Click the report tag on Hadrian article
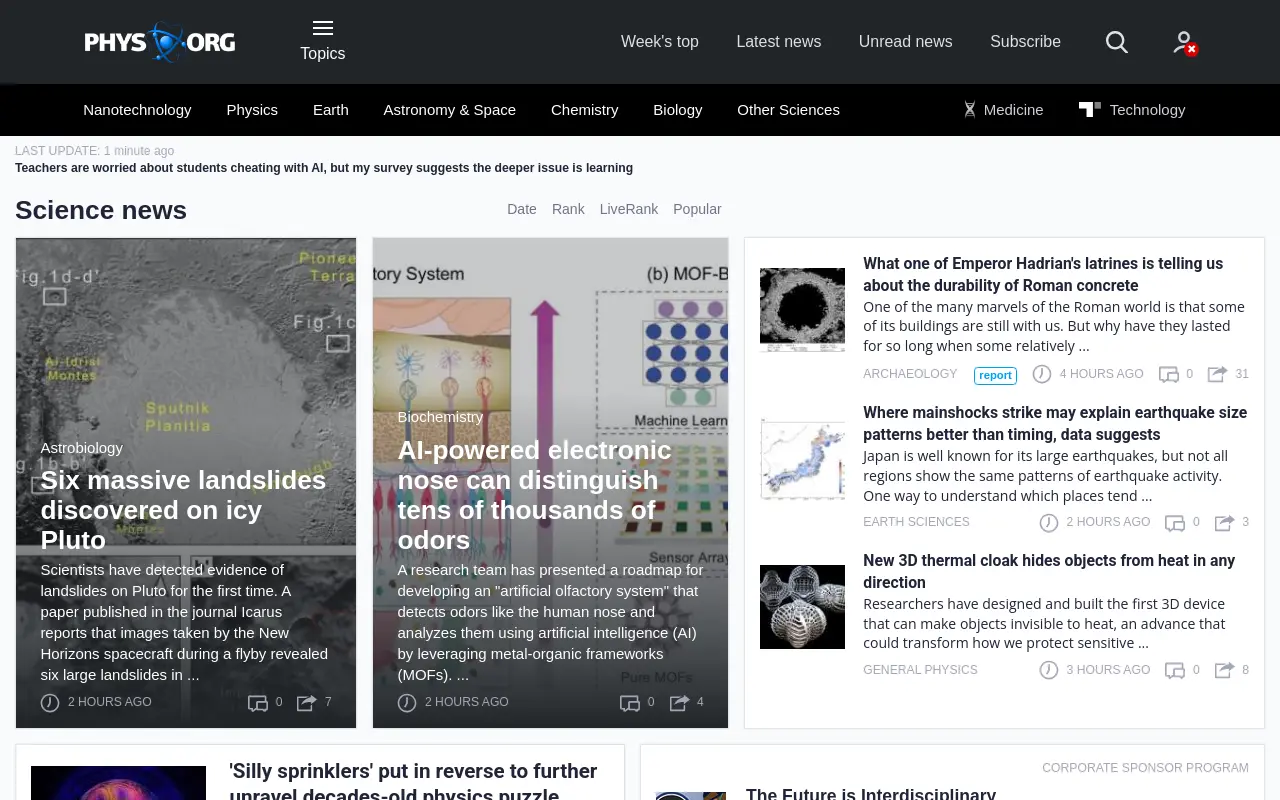This screenshot has height=800, width=1280. pos(995,375)
